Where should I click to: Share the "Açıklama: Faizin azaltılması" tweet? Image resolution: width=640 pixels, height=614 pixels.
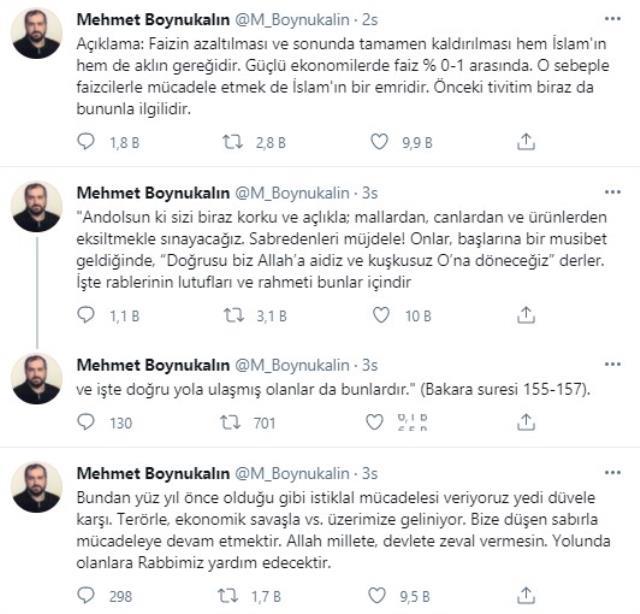coord(526,143)
